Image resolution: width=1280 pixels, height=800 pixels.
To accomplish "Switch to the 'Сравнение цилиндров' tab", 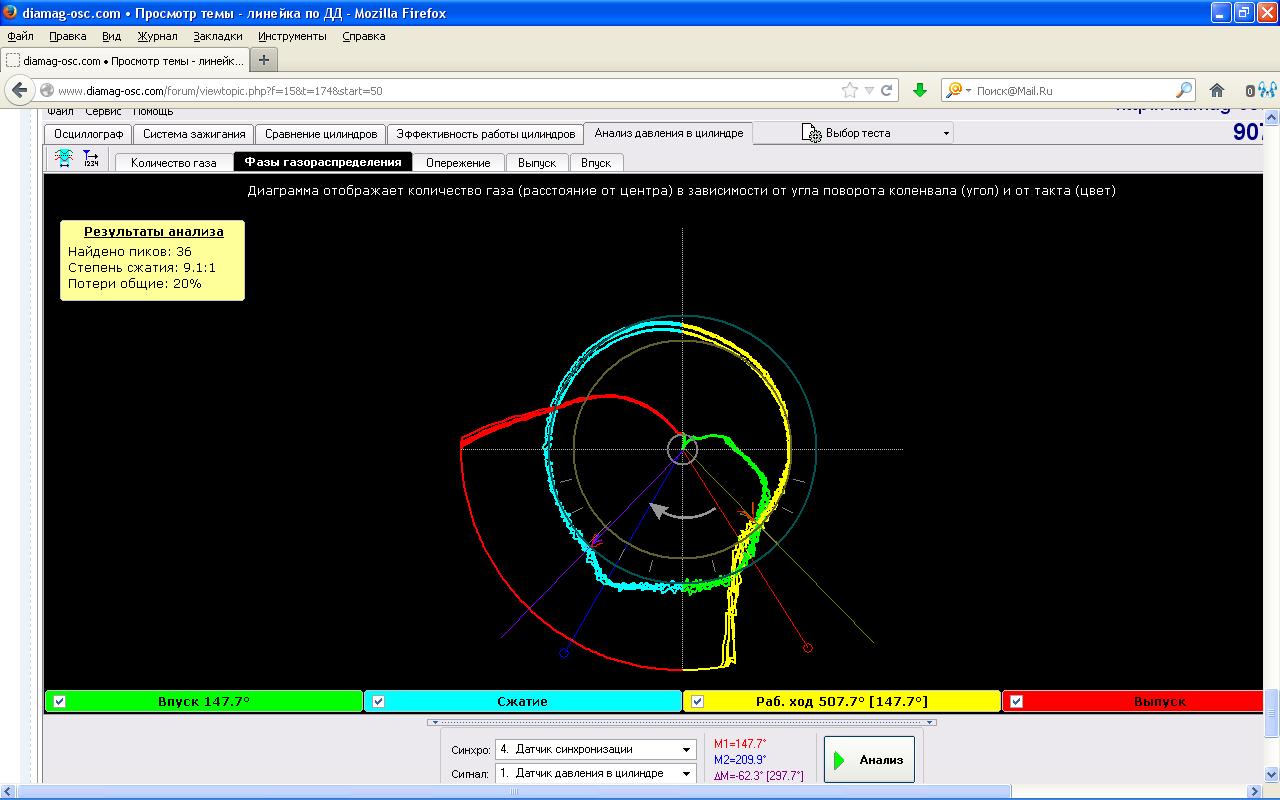I will click(321, 134).
